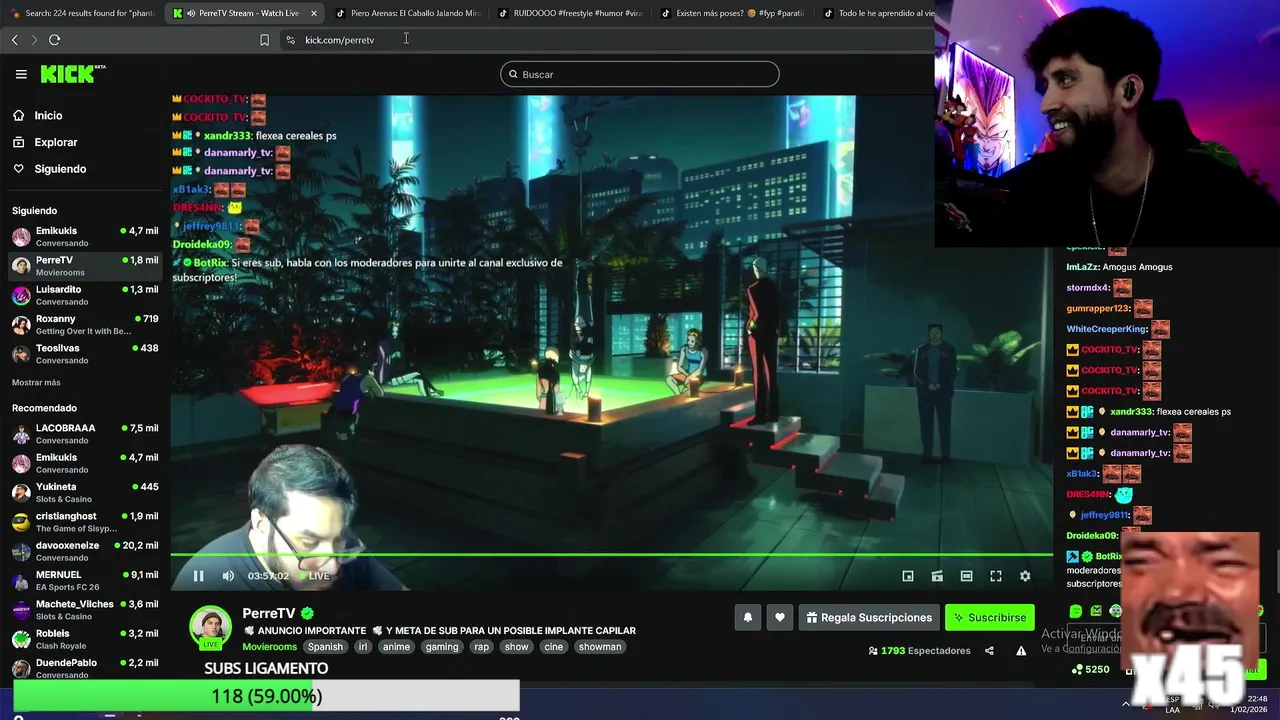Select the Spanish language tag
Viewport: 1280px width, 720px height.
[325, 647]
